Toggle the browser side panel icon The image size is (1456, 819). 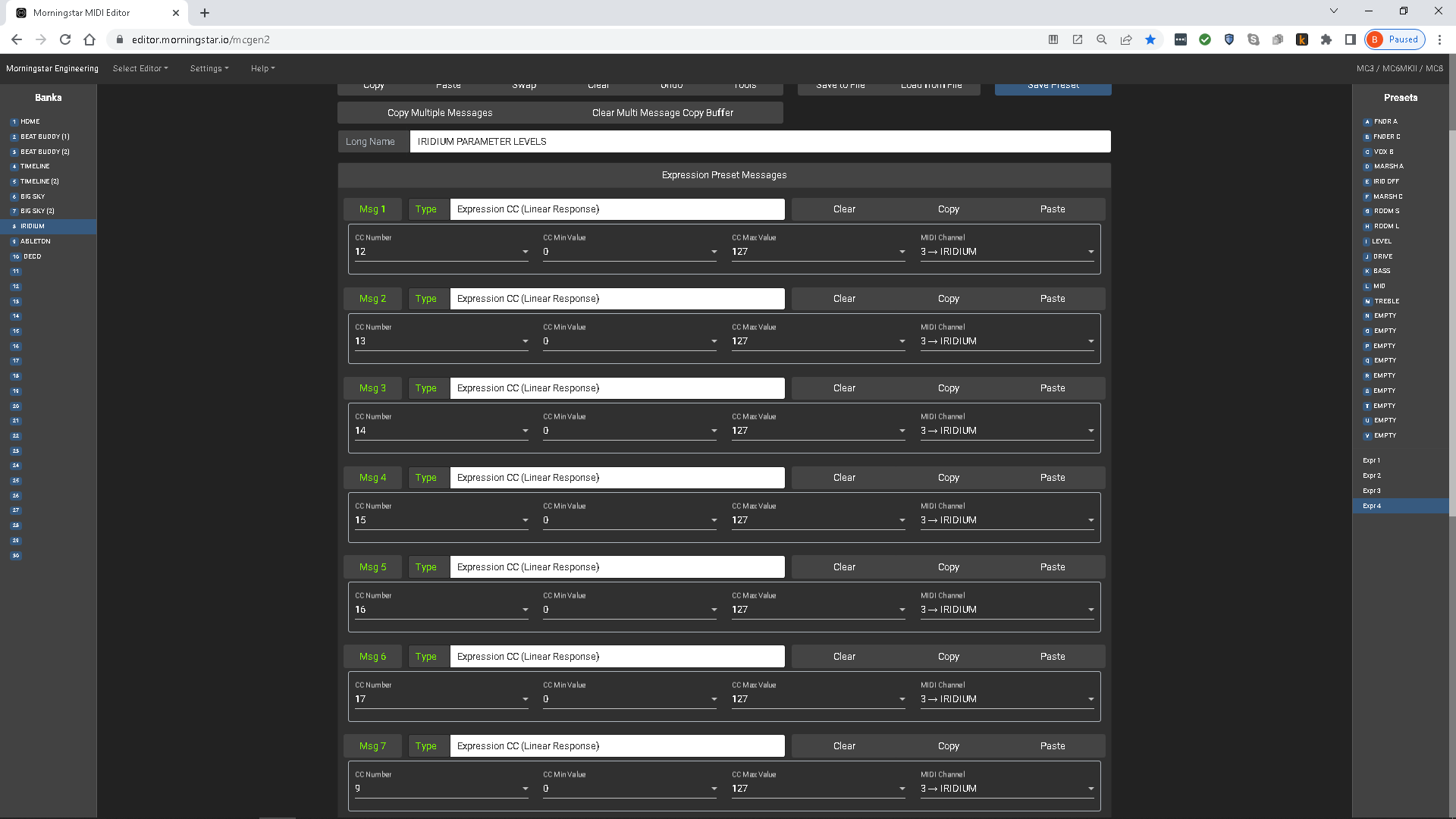pos(1351,39)
